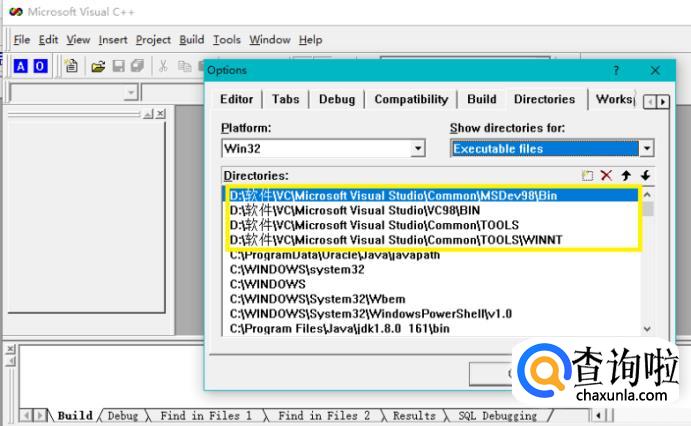Image resolution: width=691 pixels, height=426 pixels.
Task: Add new directory entry icon
Action: [587, 176]
